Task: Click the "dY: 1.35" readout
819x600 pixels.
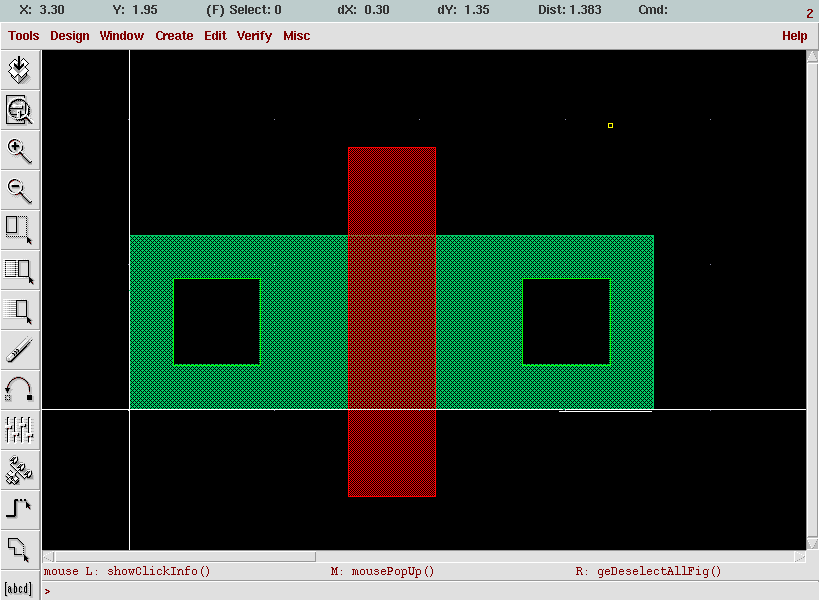Action: (x=464, y=10)
